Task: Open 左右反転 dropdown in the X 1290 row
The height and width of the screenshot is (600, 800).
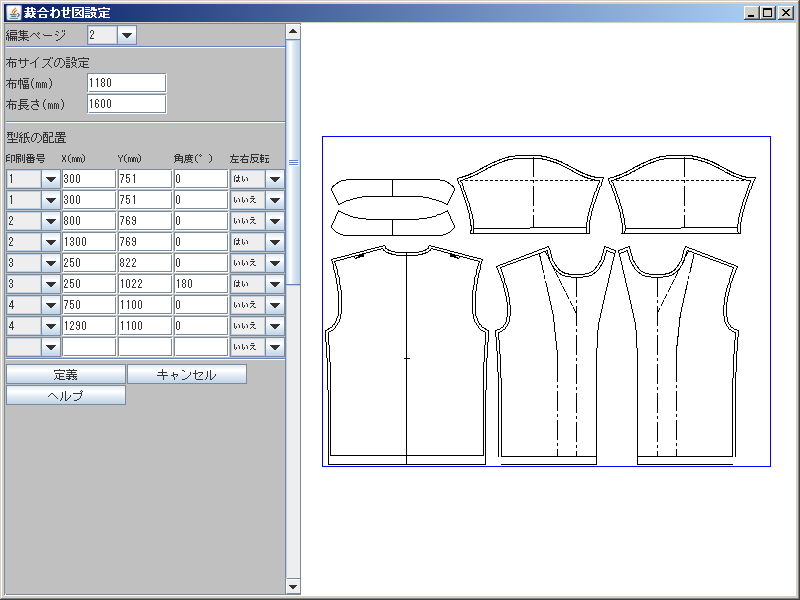Action: (275, 326)
